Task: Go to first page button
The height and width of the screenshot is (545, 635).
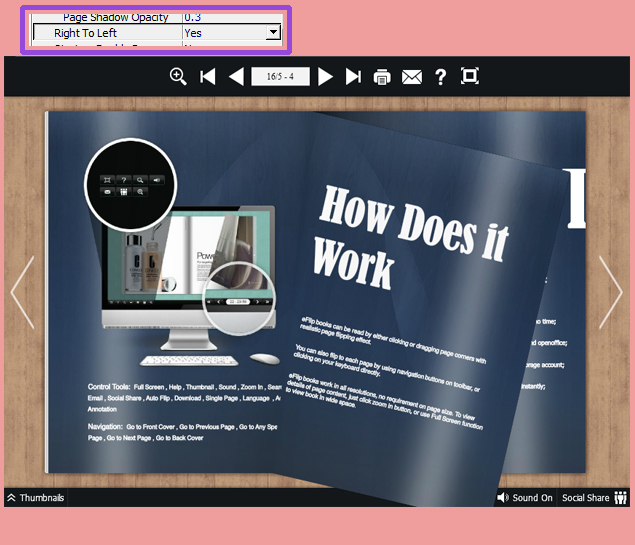Action: pyautogui.click(x=207, y=77)
